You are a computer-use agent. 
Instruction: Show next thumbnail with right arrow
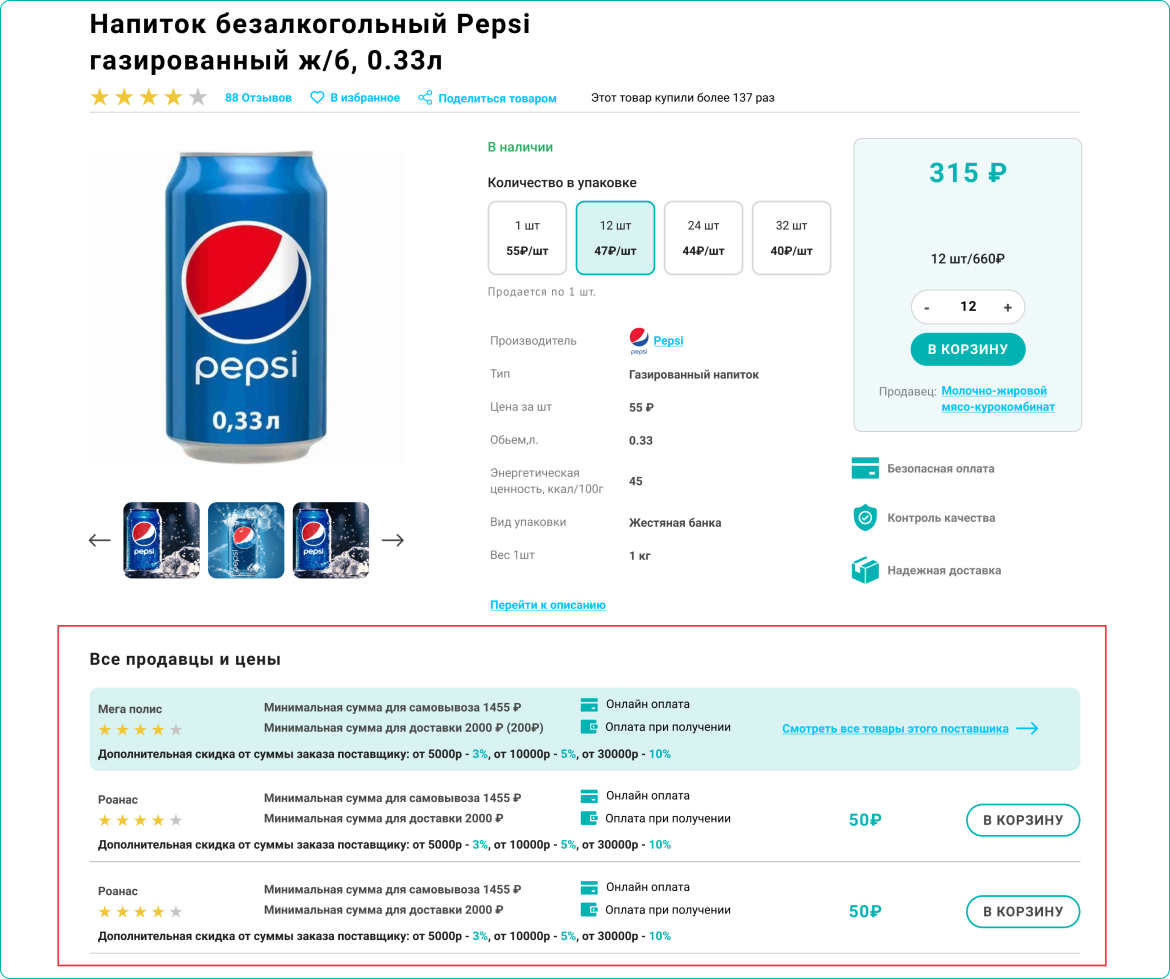click(393, 540)
